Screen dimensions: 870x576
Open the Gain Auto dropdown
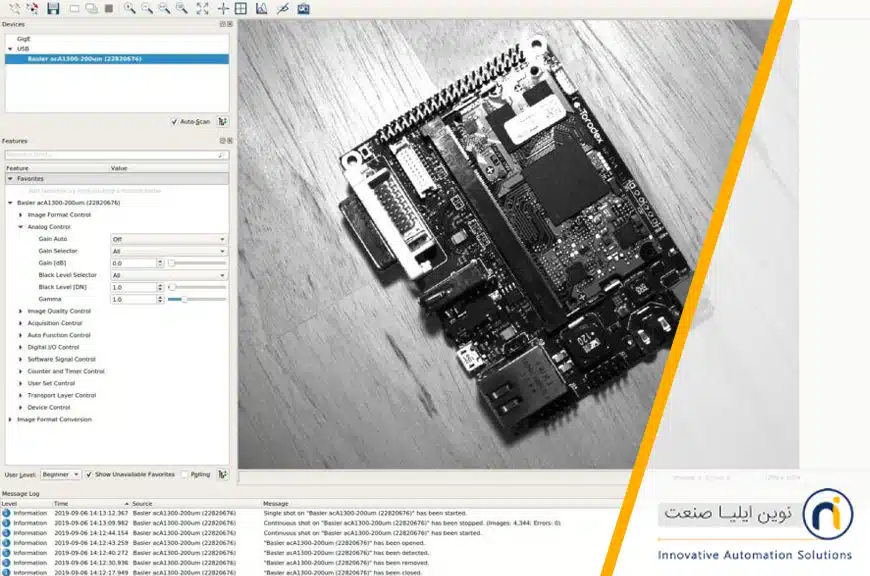[169, 239]
